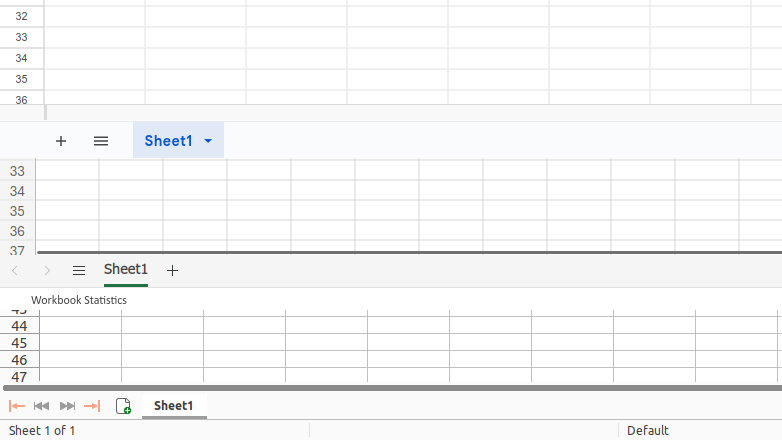Click the grey previous-sheet arrow in the bottom bar
This screenshot has height=440, width=782.
click(42, 406)
